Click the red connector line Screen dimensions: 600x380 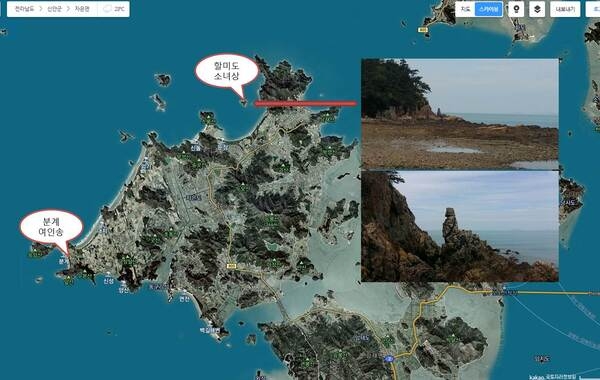click(305, 103)
